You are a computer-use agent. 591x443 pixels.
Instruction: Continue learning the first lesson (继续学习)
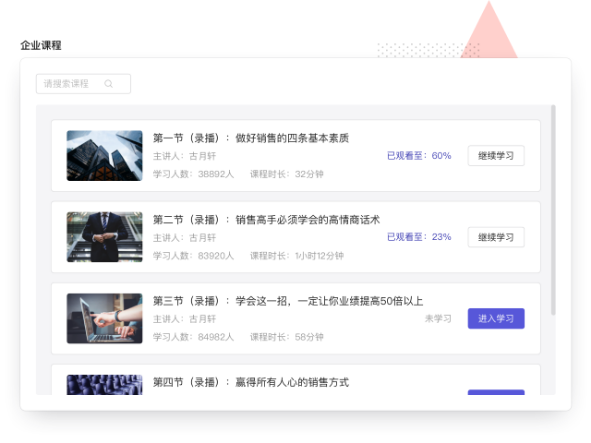496,156
